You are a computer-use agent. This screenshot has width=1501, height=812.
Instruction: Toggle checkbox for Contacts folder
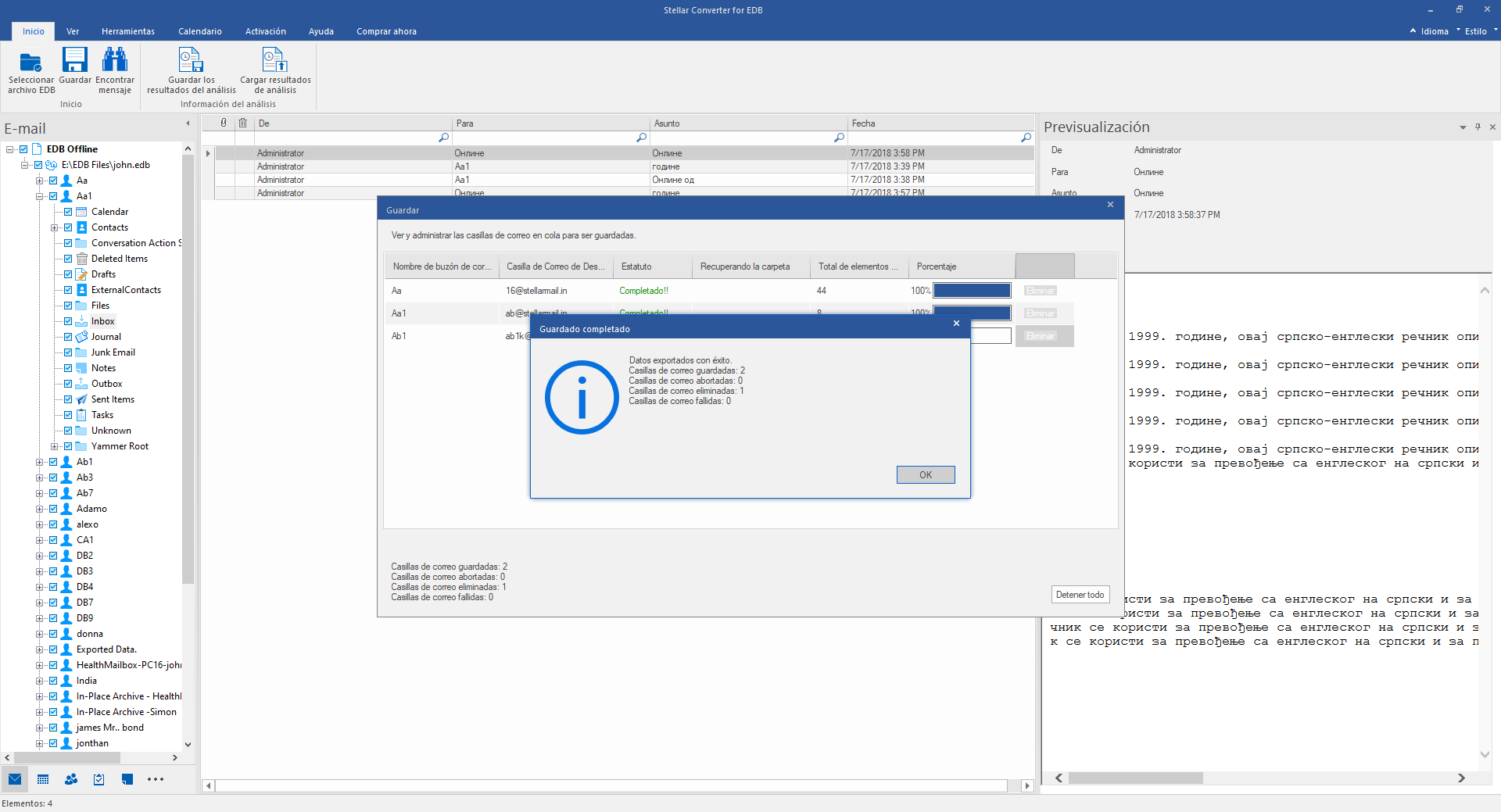(68, 227)
